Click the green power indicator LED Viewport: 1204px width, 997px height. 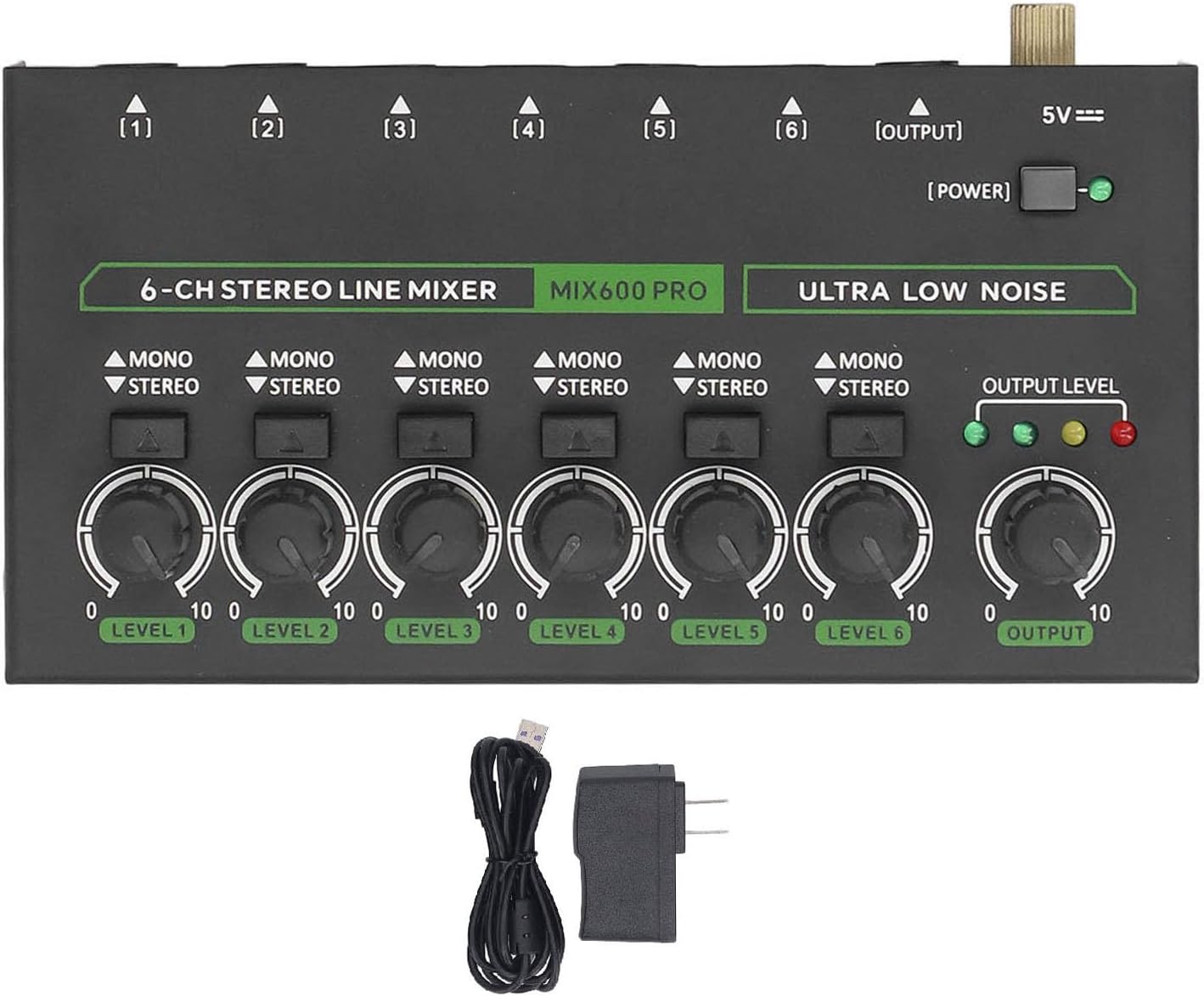click(1101, 190)
